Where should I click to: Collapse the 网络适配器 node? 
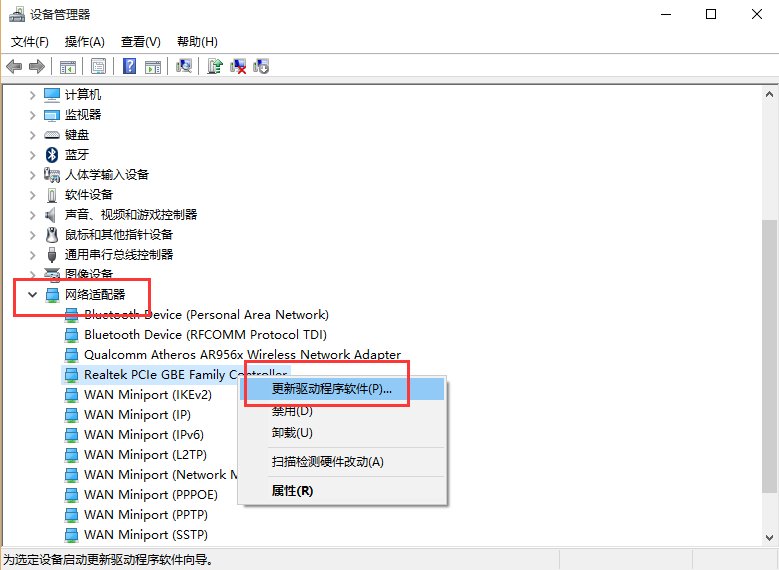(x=32, y=295)
